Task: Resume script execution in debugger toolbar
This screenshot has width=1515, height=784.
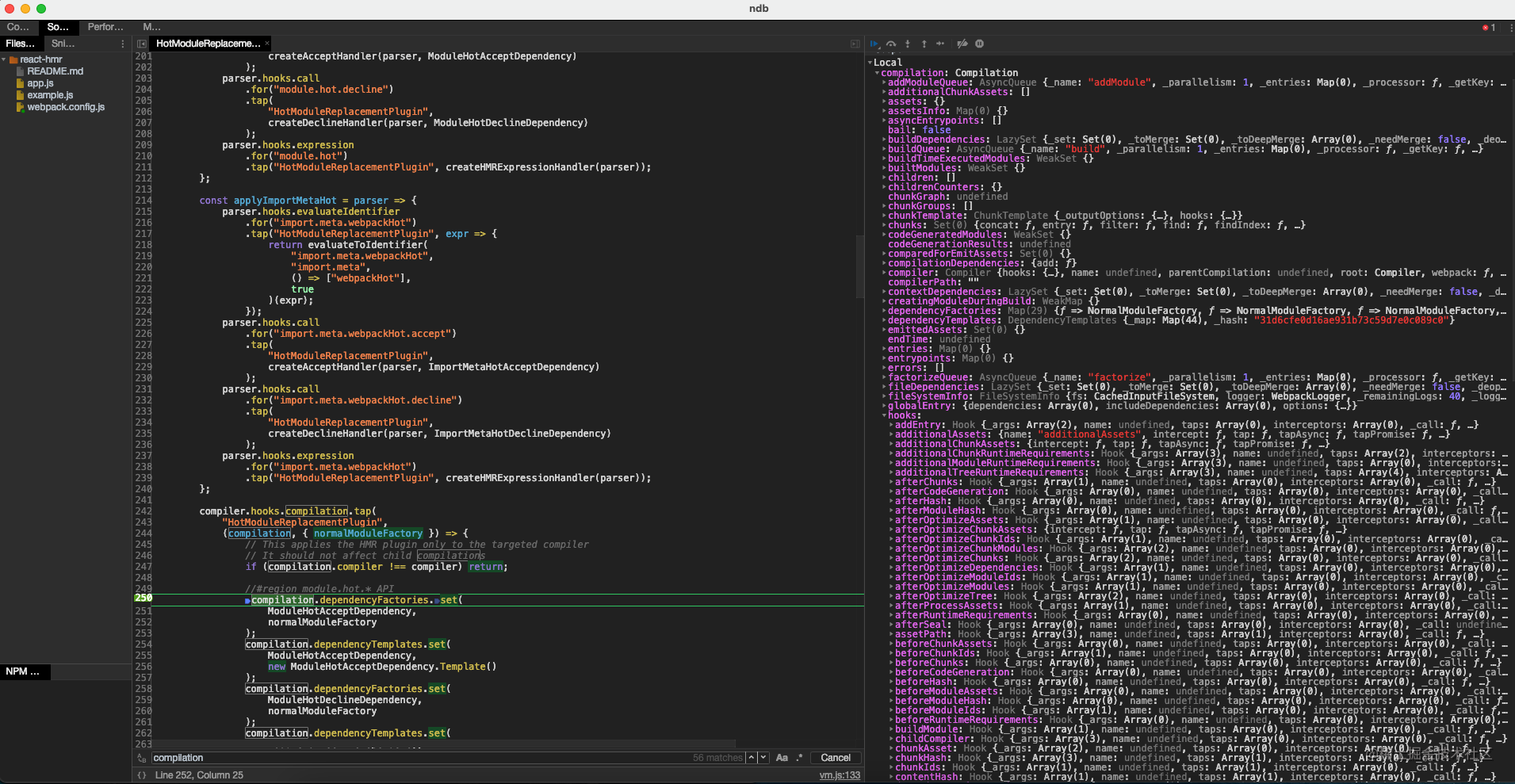Action: pos(874,44)
